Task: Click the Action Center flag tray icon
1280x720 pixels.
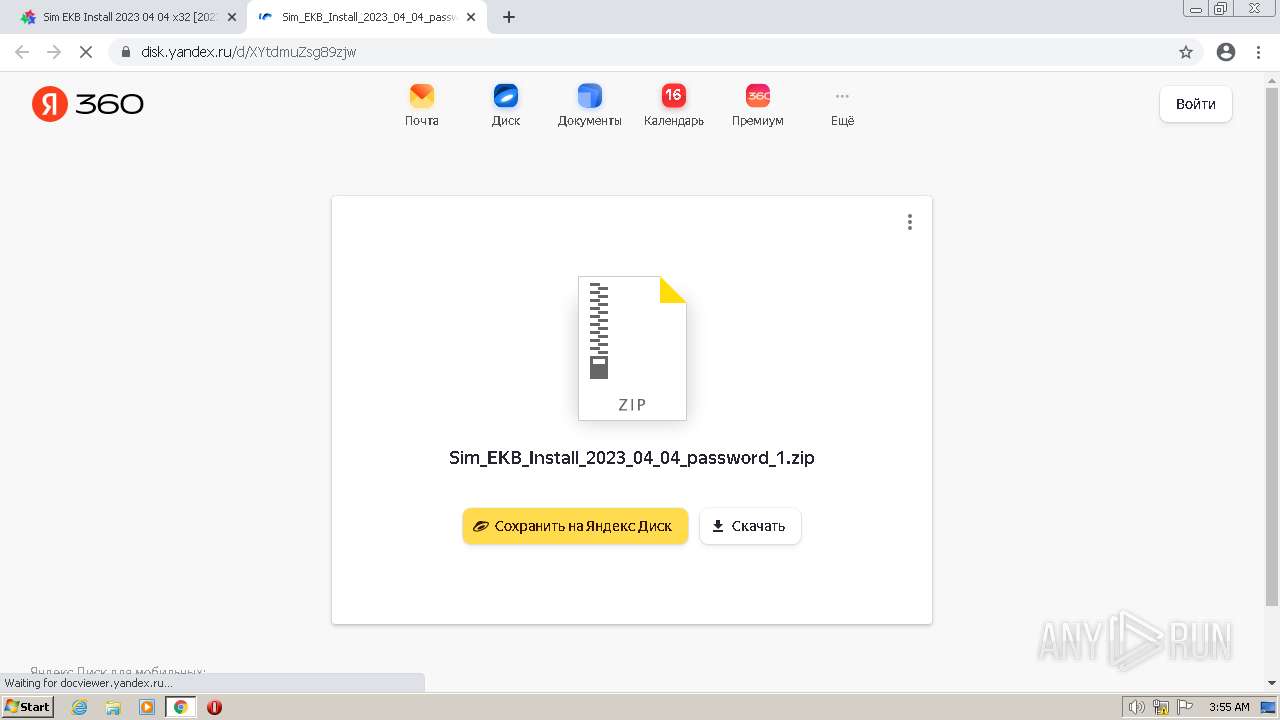Action: click(1184, 707)
